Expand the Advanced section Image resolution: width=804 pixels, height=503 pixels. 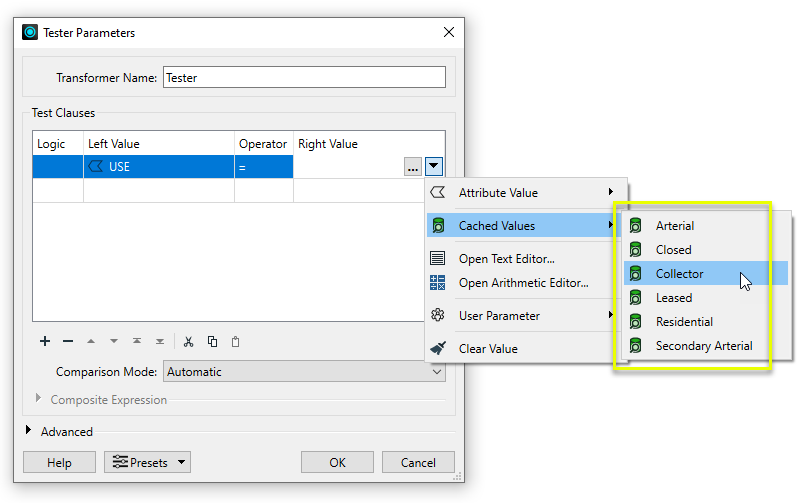point(29,431)
